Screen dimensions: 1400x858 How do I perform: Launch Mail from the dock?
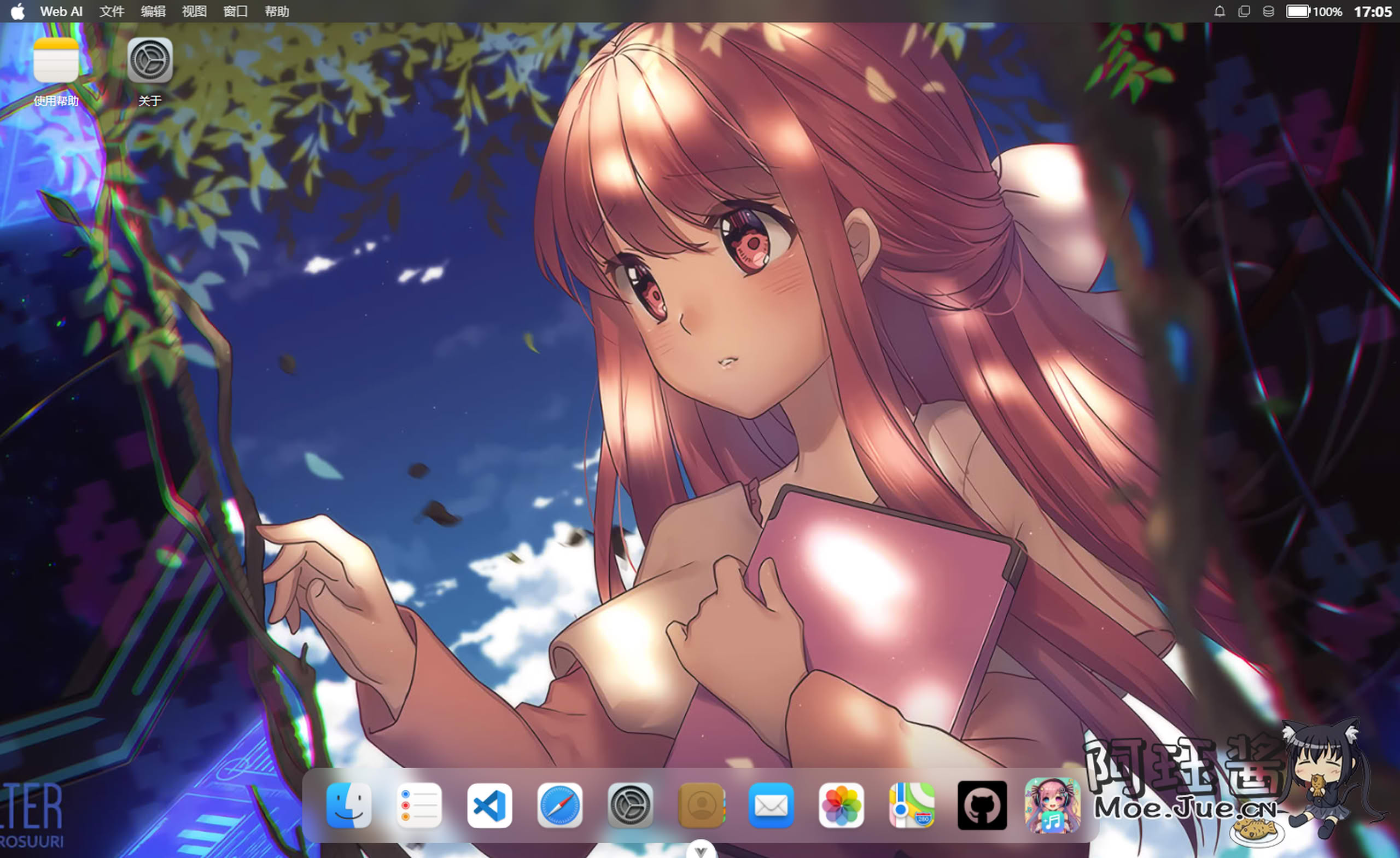[771, 805]
